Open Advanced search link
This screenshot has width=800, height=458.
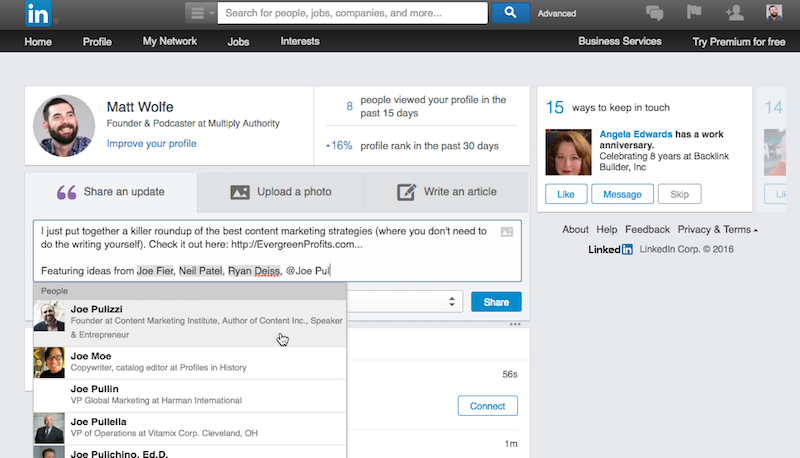pyautogui.click(x=557, y=14)
